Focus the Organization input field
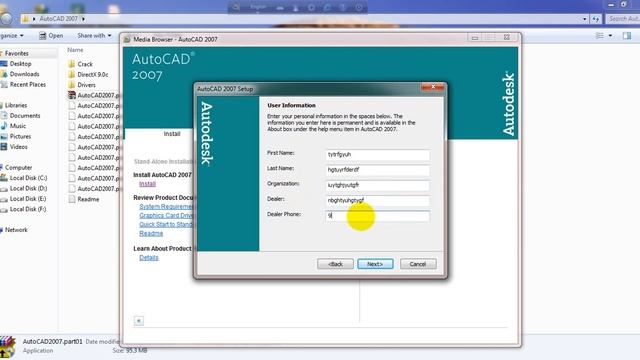 click(378, 185)
